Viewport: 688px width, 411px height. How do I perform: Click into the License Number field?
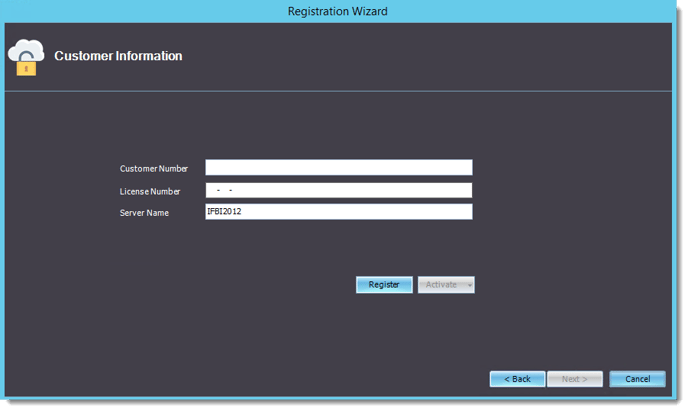click(339, 190)
